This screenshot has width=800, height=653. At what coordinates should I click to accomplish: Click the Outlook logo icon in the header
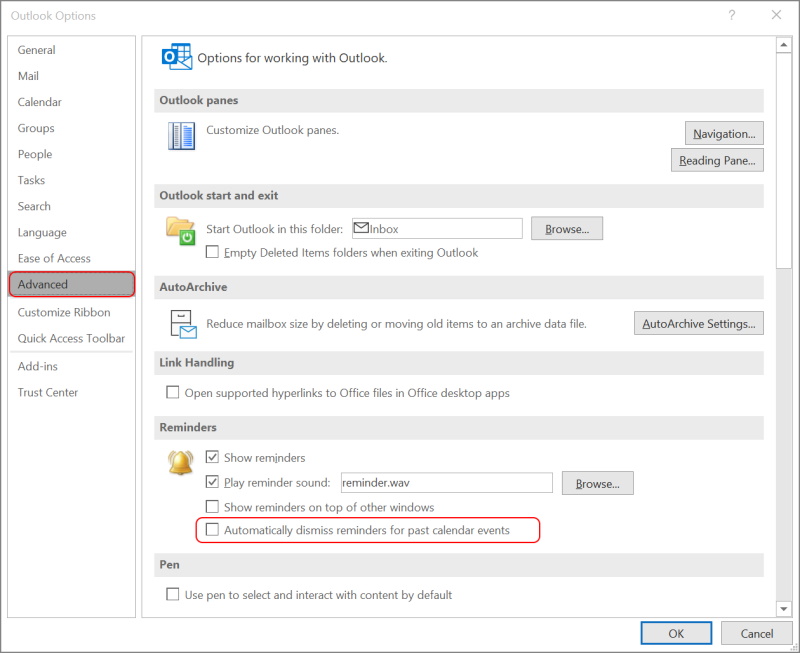pyautogui.click(x=176, y=58)
